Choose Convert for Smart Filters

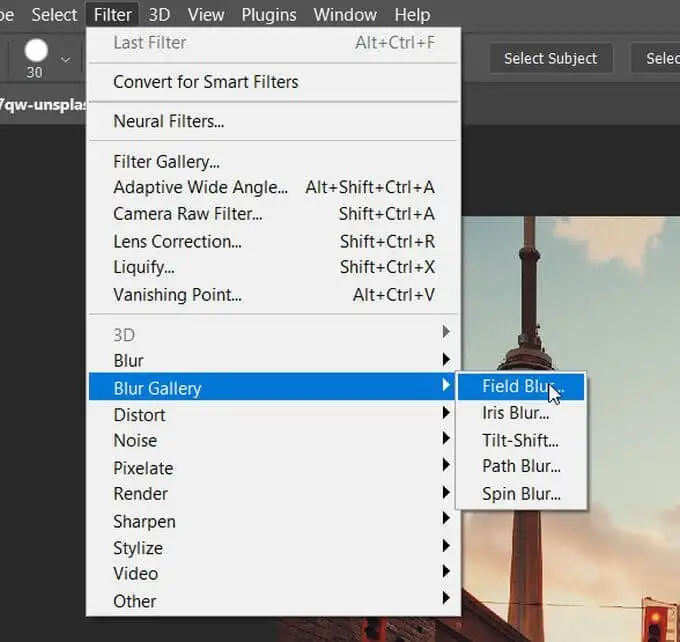[x=273, y=82]
